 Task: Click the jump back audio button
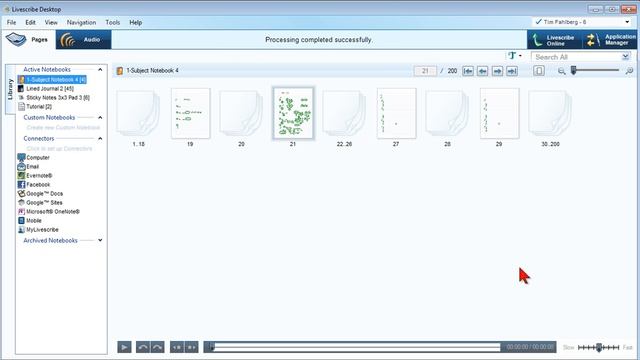click(x=142, y=347)
